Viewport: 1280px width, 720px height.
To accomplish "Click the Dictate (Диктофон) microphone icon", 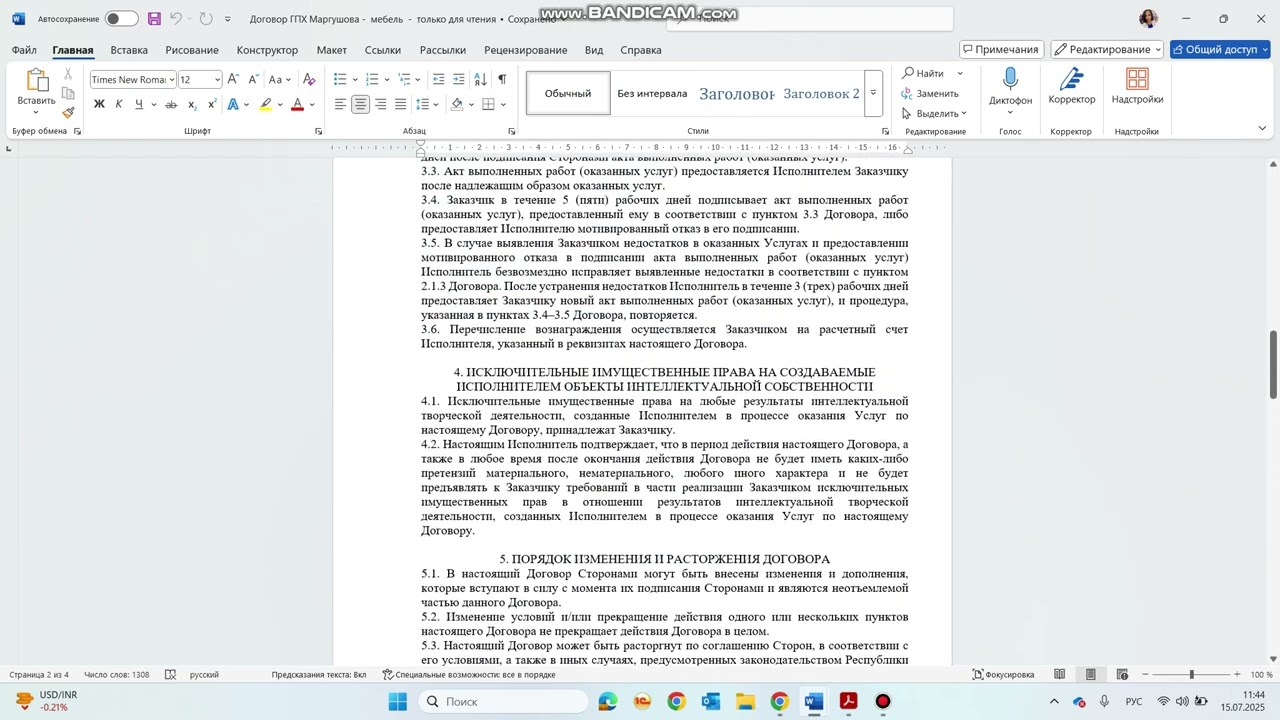I will tap(1010, 80).
